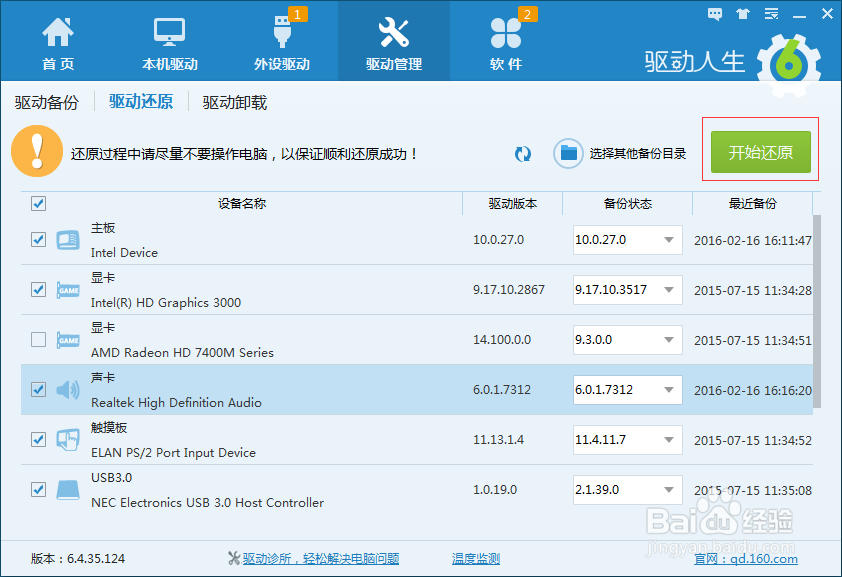
Task: Click the 设备名称 column header
Action: click(242, 203)
